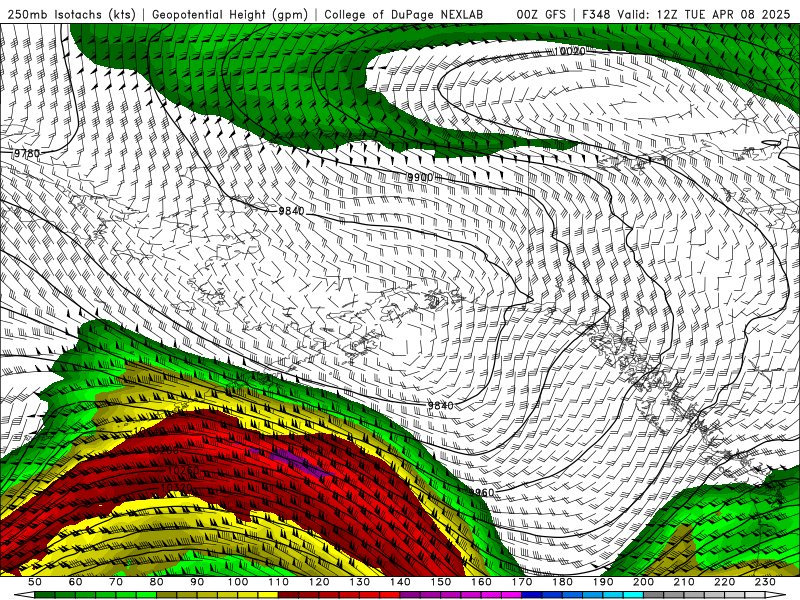Screen dimensions: 800x600
Task: Click the 10020 height contour label
Action: pos(570,51)
